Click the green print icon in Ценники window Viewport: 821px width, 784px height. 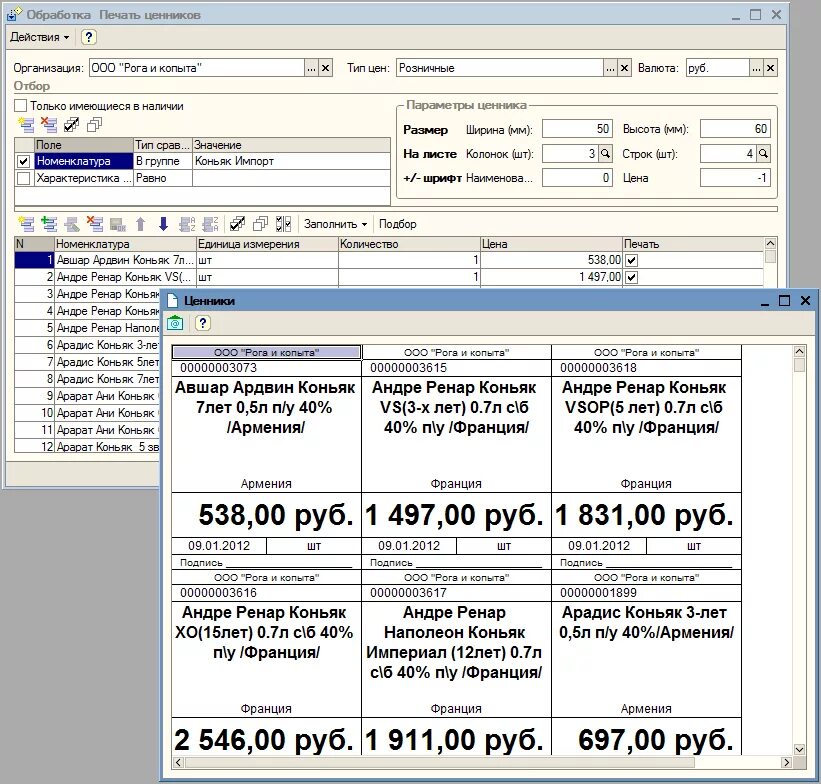point(175,323)
